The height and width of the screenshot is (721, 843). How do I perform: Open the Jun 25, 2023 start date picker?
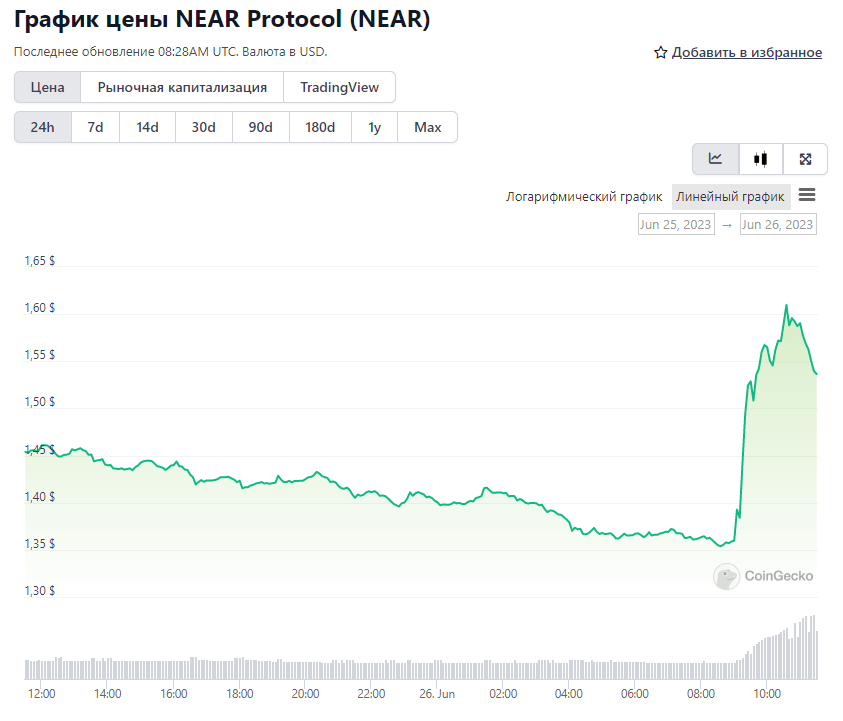coord(676,224)
